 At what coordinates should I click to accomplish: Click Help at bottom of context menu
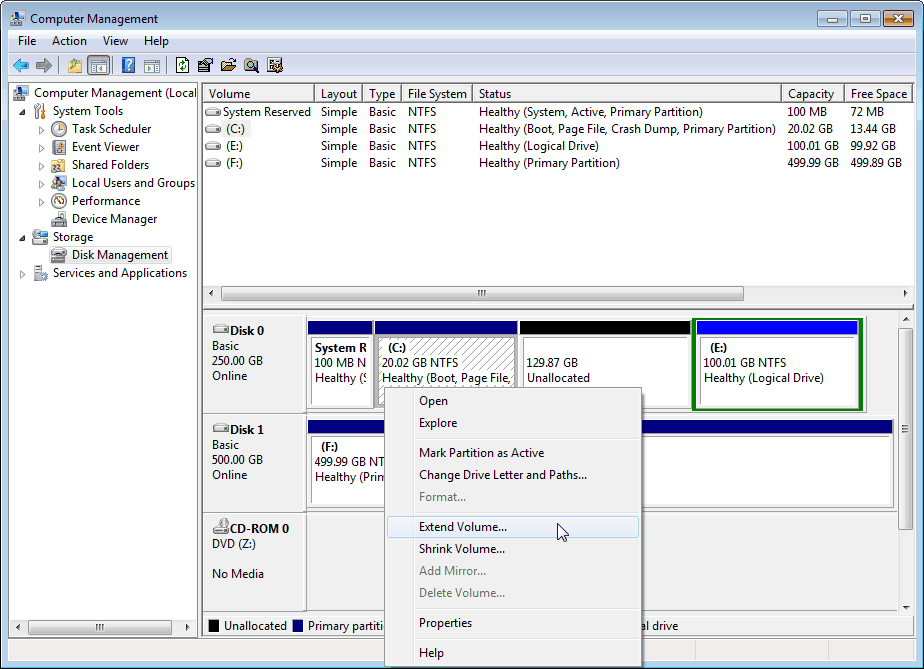512,653
